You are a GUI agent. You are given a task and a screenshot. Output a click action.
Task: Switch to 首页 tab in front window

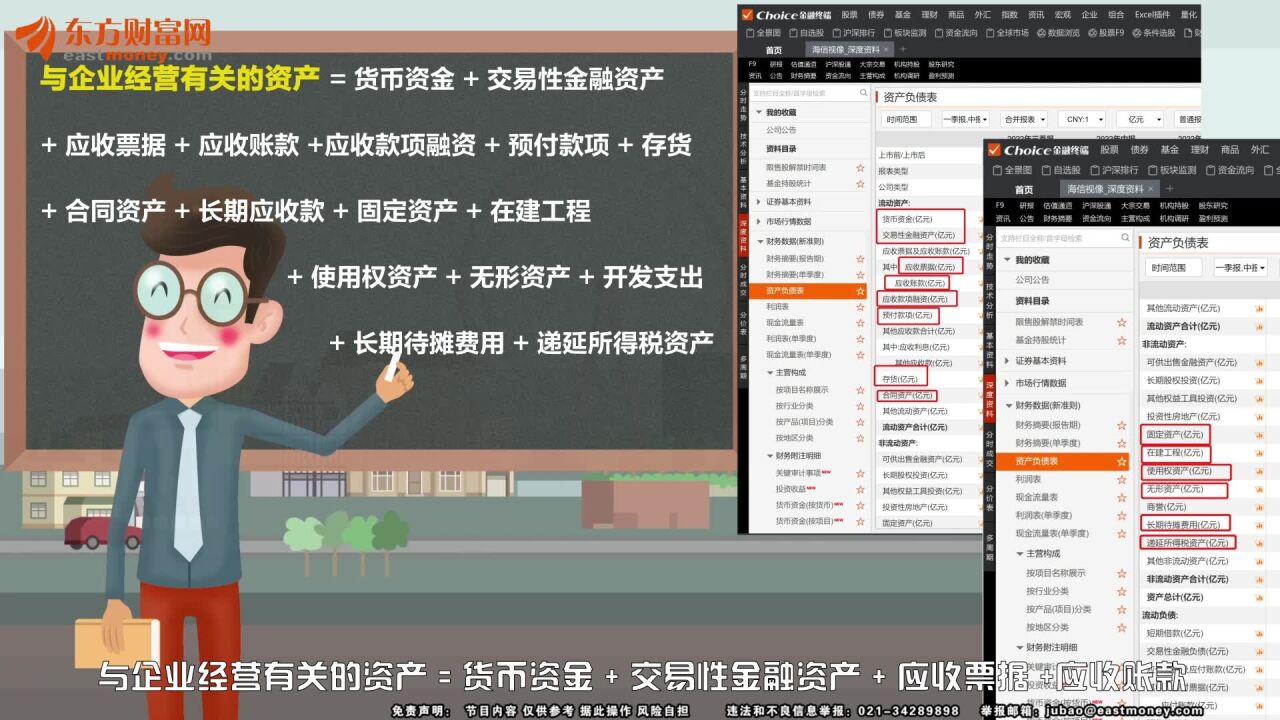pyautogui.click(x=1024, y=189)
